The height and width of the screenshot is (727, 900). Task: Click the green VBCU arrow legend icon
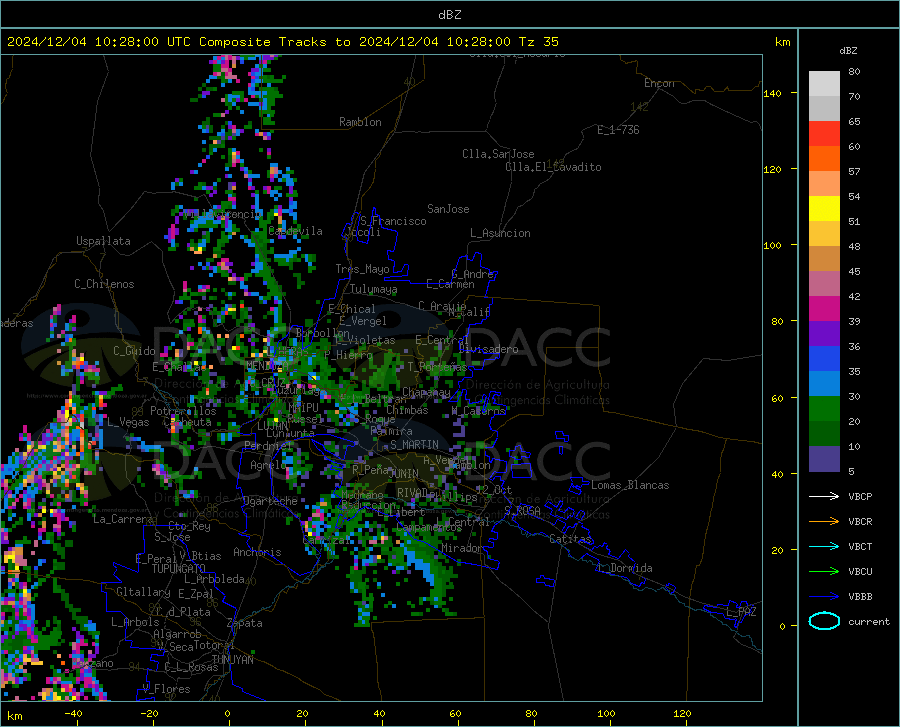click(824, 572)
